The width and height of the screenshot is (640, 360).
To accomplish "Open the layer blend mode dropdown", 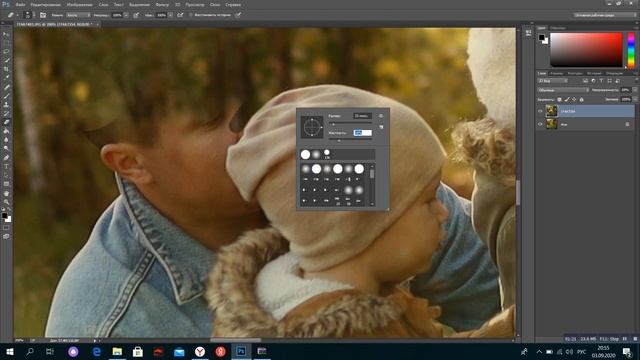I will [563, 90].
